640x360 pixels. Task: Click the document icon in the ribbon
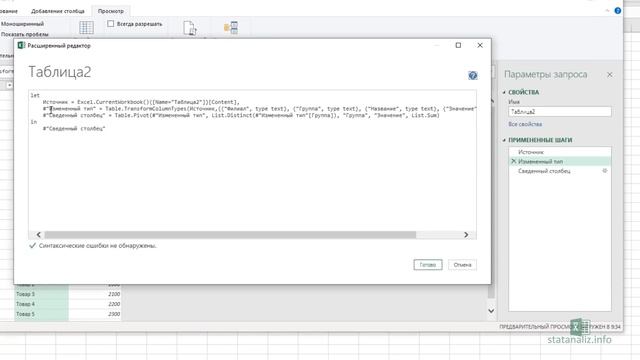point(190,28)
